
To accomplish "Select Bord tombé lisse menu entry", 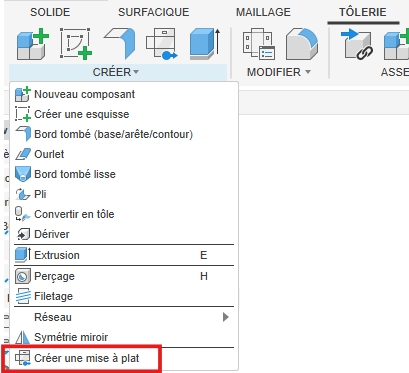I will tap(124, 174).
